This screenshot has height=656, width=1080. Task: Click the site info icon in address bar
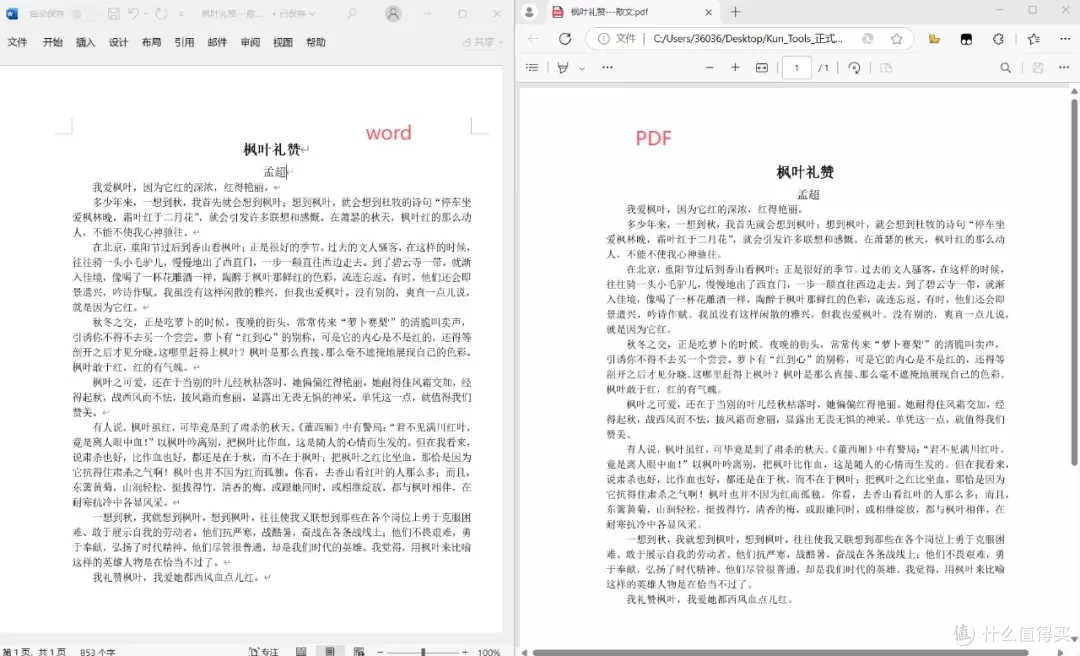coord(603,39)
